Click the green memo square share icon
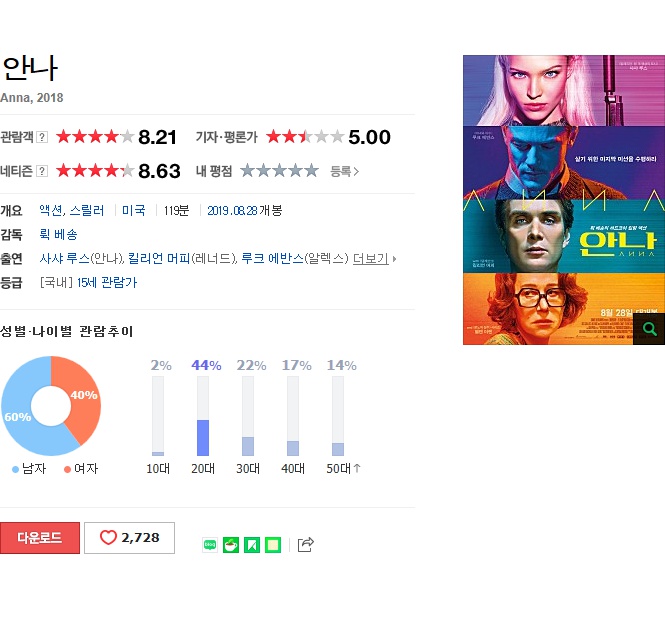665x617 pixels. point(273,545)
